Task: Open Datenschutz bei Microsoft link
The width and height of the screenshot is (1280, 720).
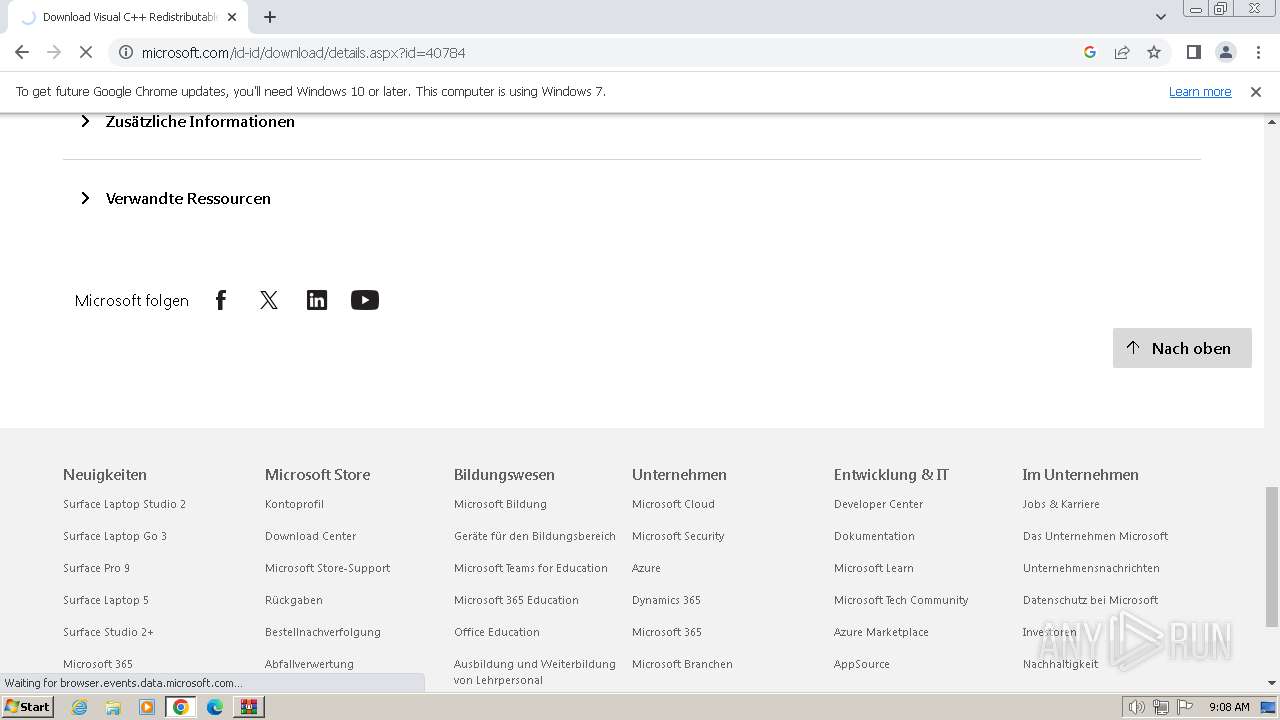Action: (x=1090, y=600)
